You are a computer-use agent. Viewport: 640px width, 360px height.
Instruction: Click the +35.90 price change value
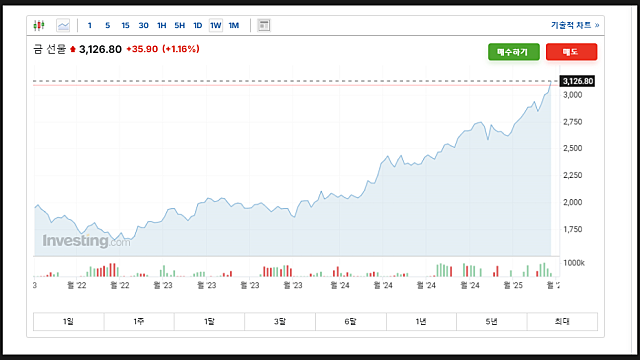click(x=142, y=49)
